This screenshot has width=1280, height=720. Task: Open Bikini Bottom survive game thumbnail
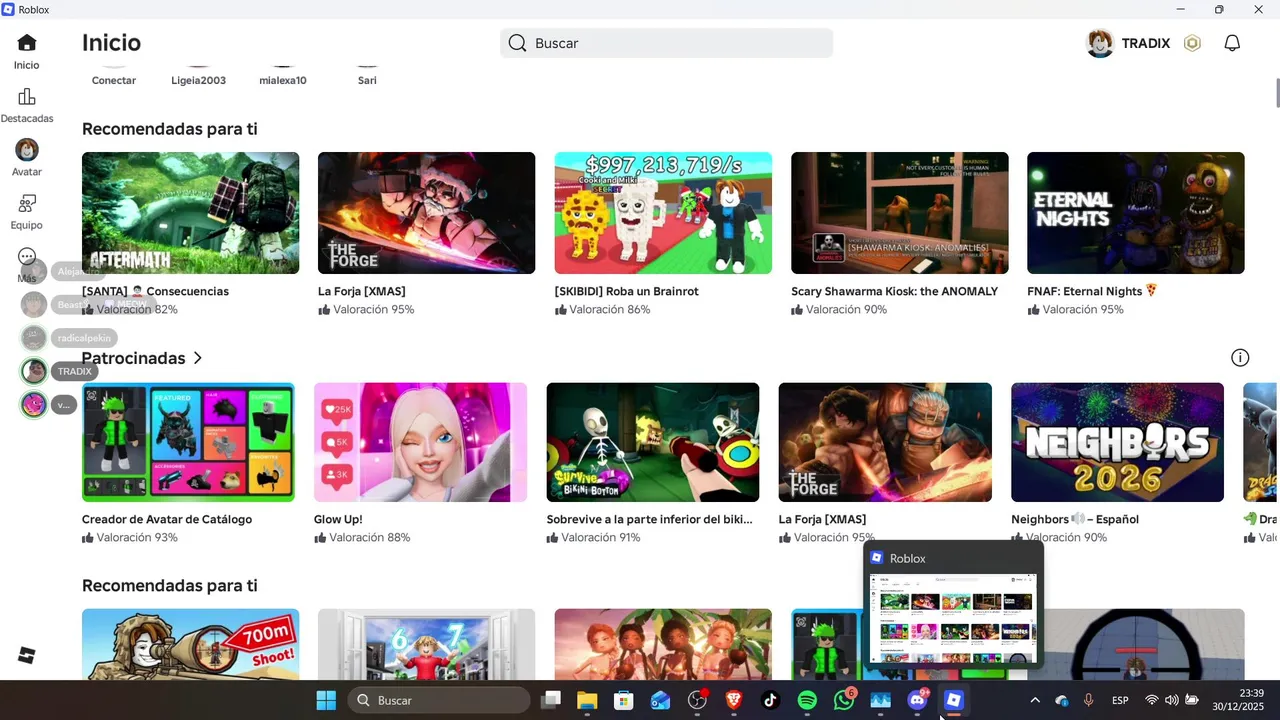click(x=653, y=442)
